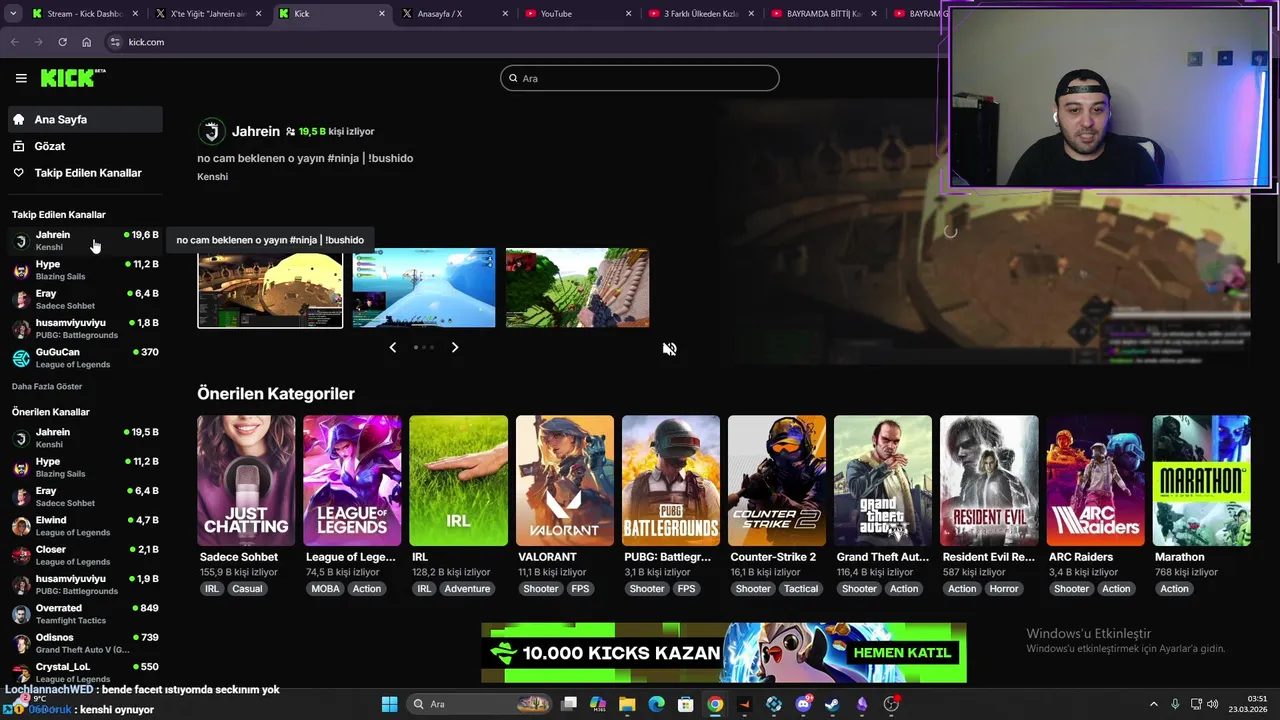Unmute the featured stream preview
Screen dimensions: 1280x720
pos(670,349)
